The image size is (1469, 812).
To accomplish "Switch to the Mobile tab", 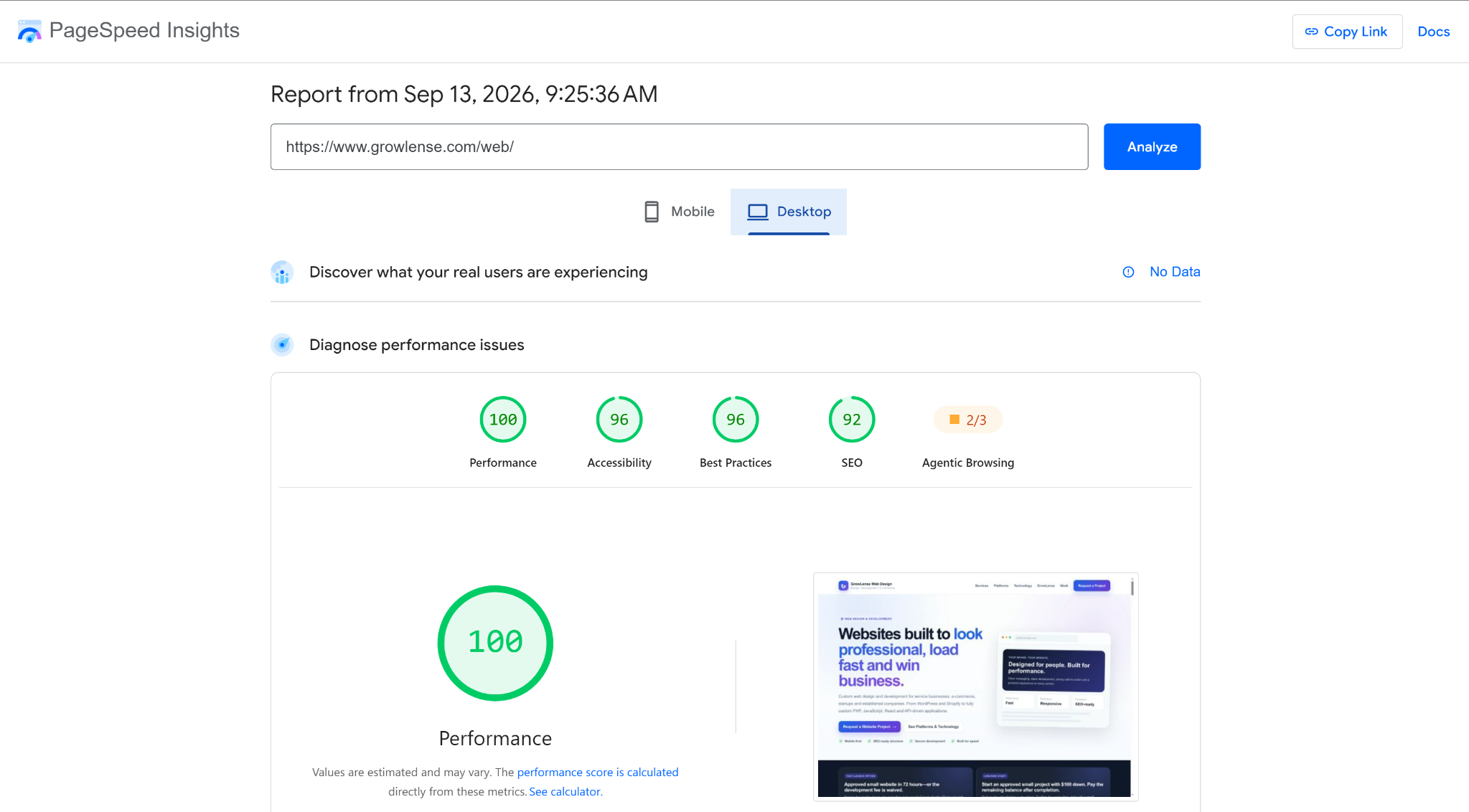I will (680, 212).
